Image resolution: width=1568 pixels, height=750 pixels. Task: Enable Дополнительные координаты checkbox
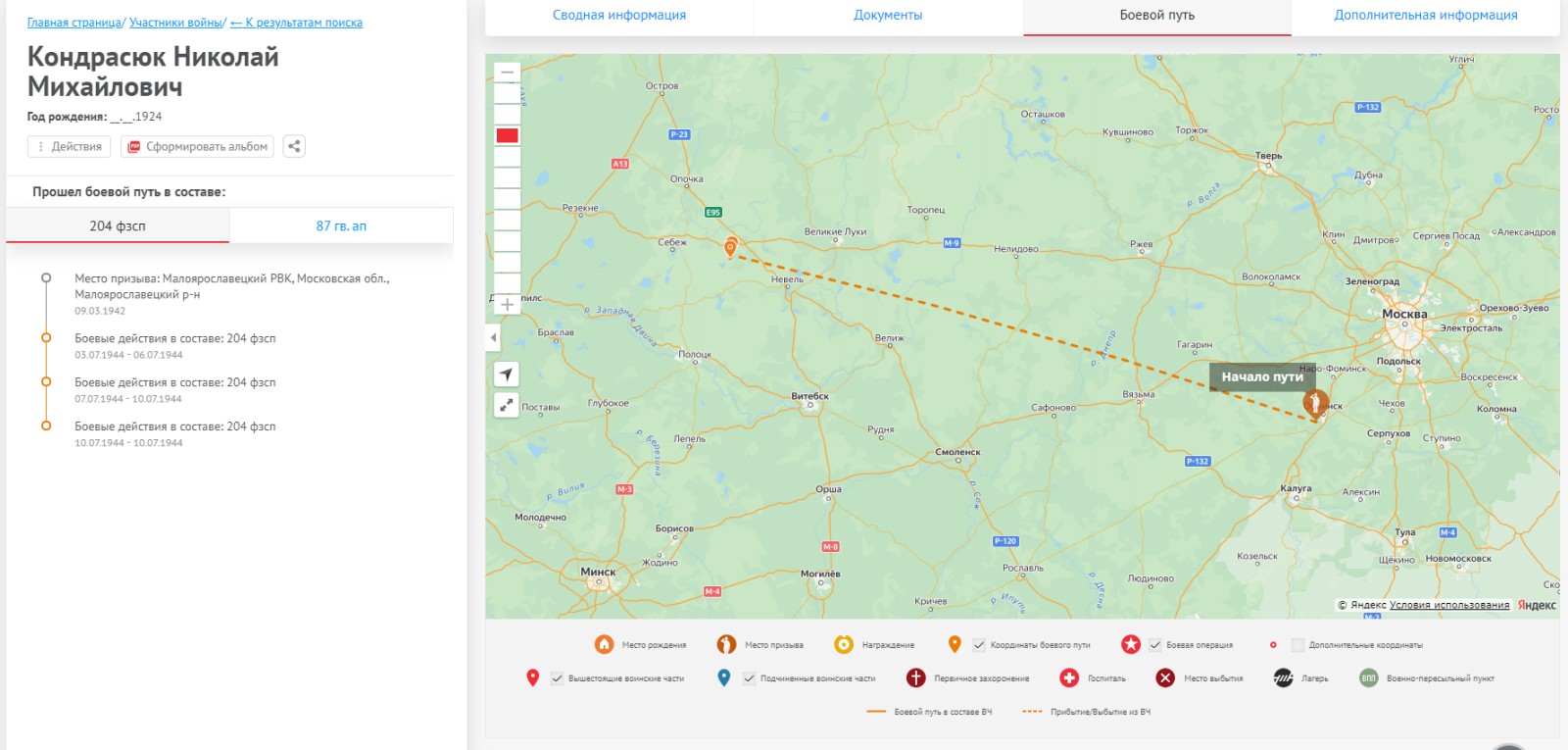pyautogui.click(x=1298, y=645)
